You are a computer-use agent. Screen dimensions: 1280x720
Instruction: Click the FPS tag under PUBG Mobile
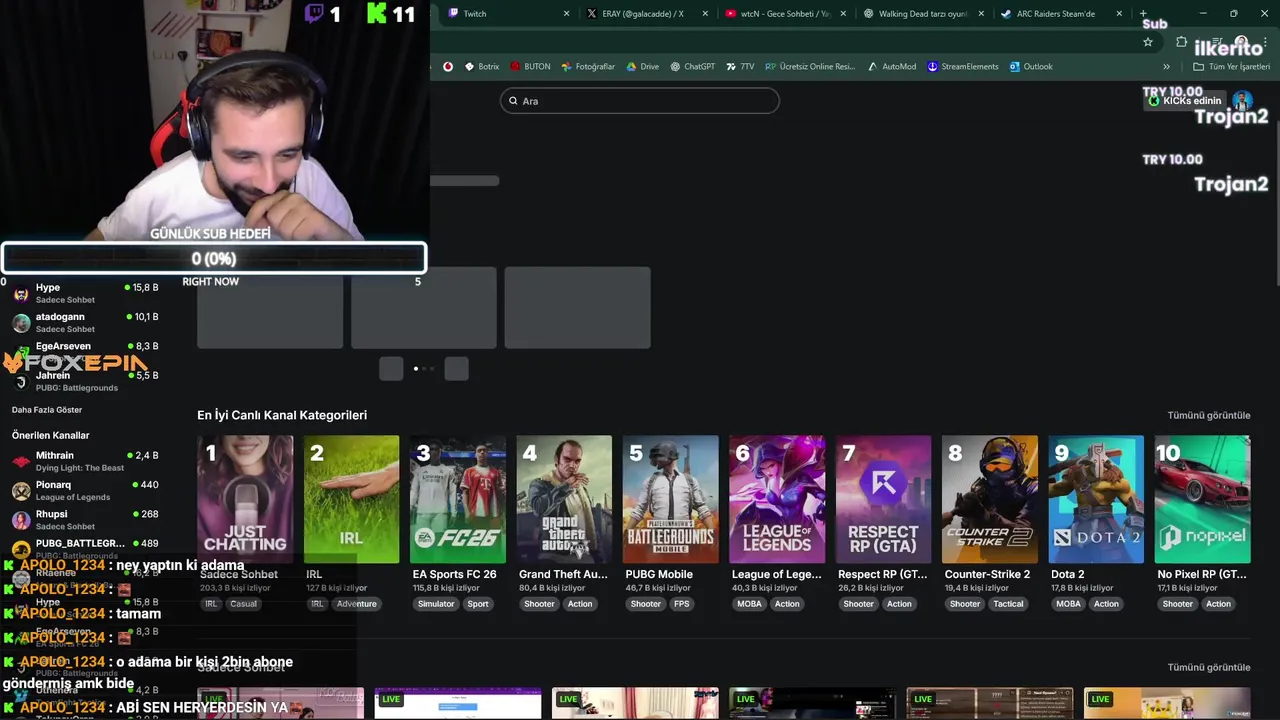(681, 604)
